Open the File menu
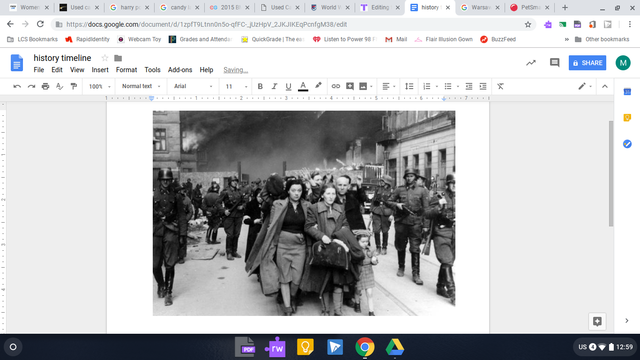The width and height of the screenshot is (640, 360). click(x=39, y=70)
